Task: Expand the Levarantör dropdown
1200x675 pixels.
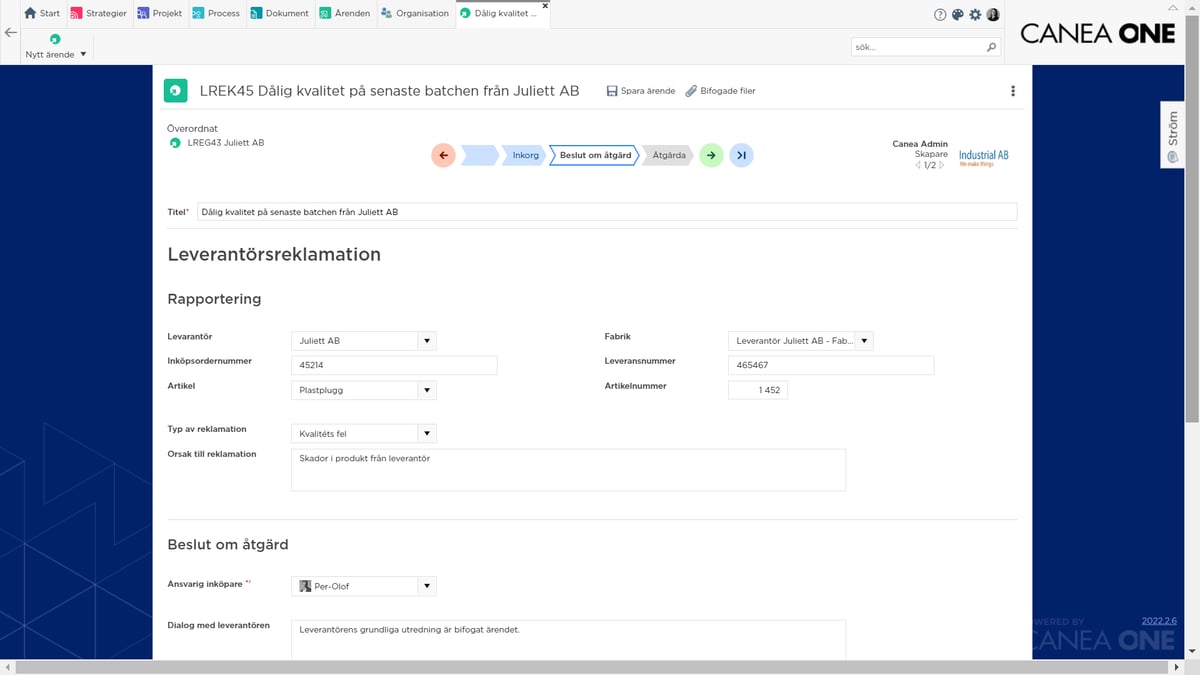Action: pos(427,341)
